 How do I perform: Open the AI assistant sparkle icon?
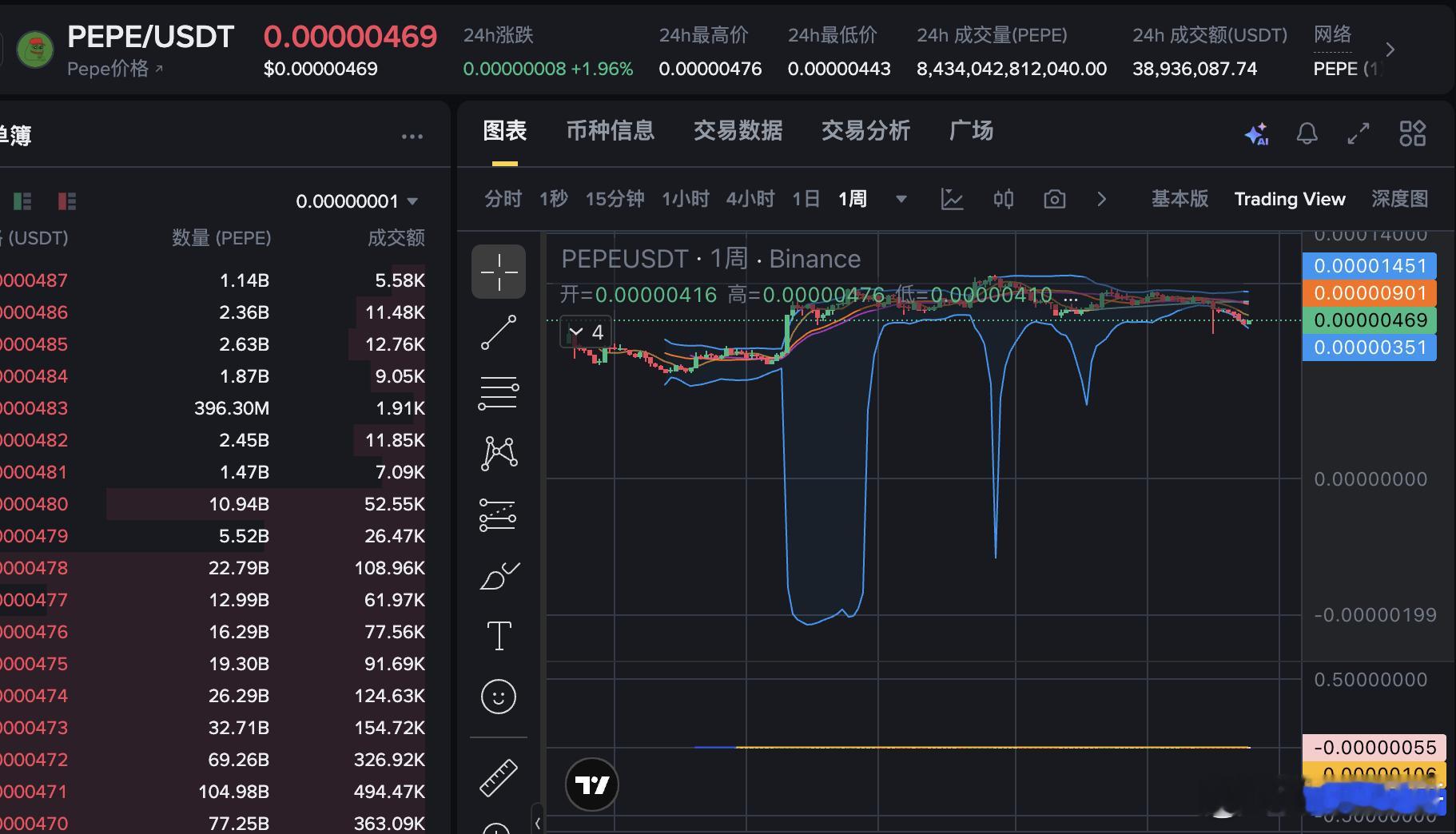(x=1257, y=133)
